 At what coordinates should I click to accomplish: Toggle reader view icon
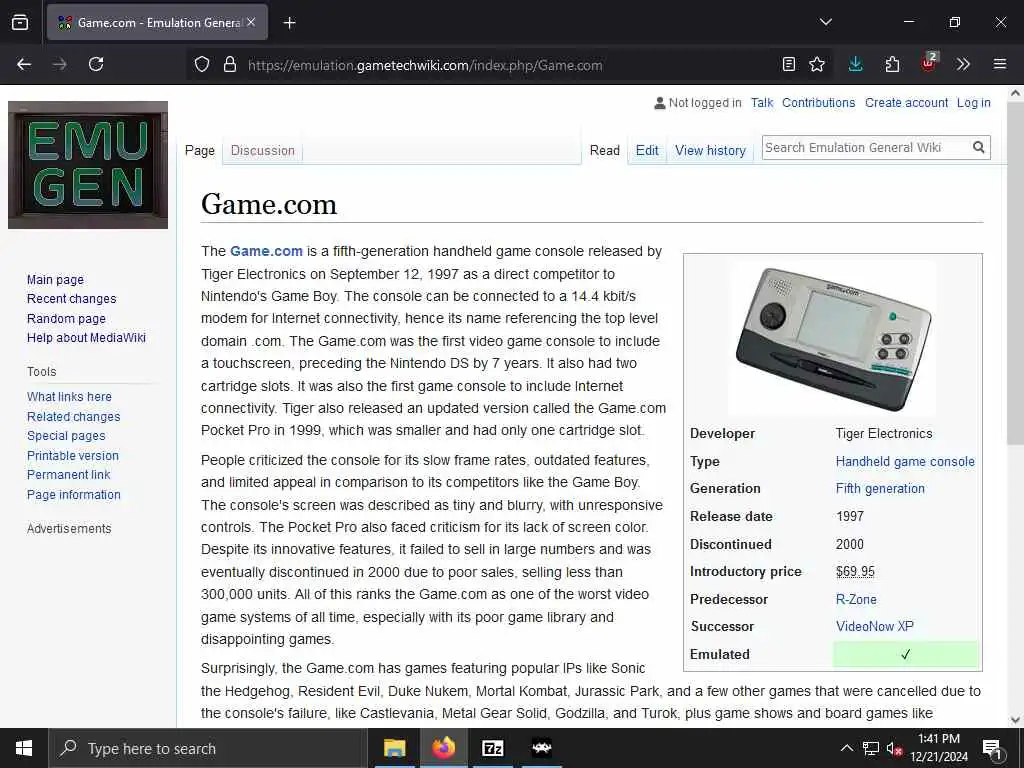point(789,64)
